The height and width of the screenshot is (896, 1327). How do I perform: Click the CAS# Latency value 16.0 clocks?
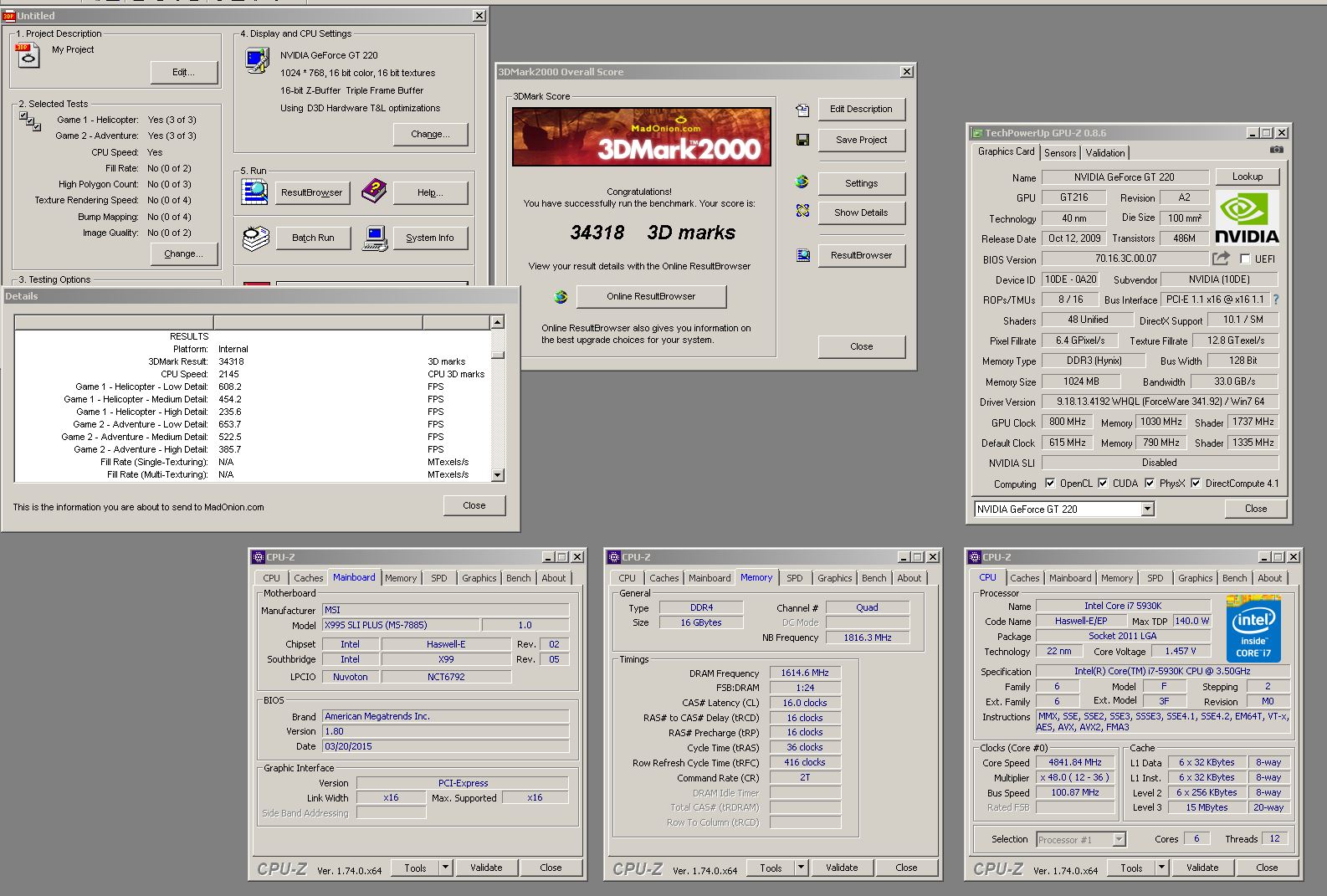pyautogui.click(x=805, y=703)
